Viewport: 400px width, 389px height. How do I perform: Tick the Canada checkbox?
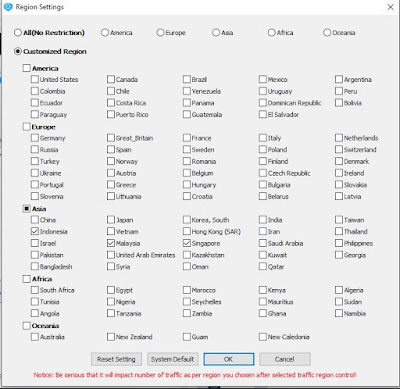pyautogui.click(x=111, y=79)
